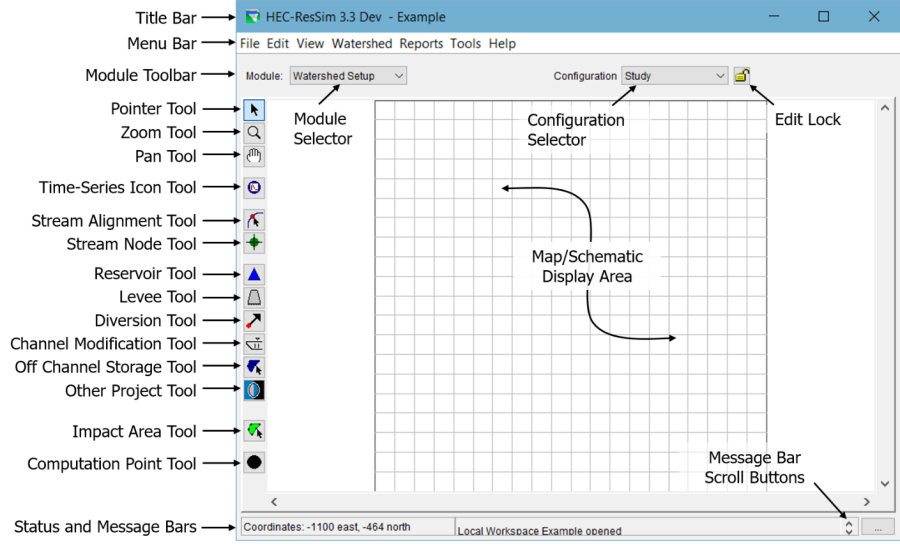The height and width of the screenshot is (546, 900).
Task: Select the Levee Tool icon
Action: point(254,297)
